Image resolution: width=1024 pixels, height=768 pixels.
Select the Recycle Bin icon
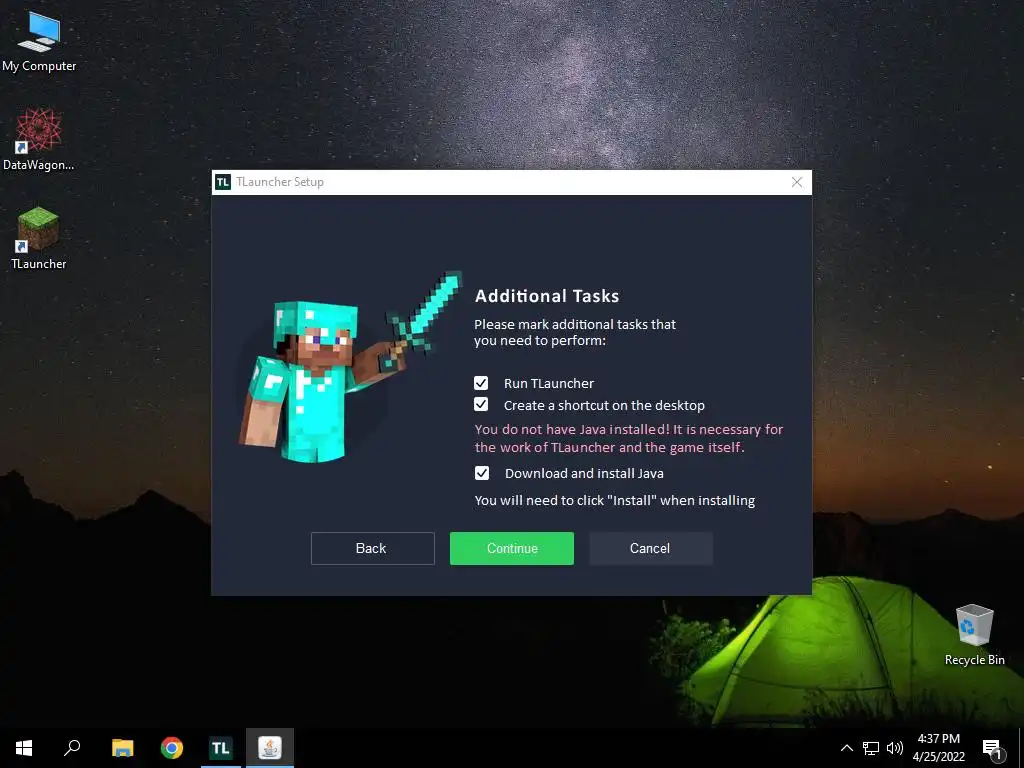coord(974,635)
